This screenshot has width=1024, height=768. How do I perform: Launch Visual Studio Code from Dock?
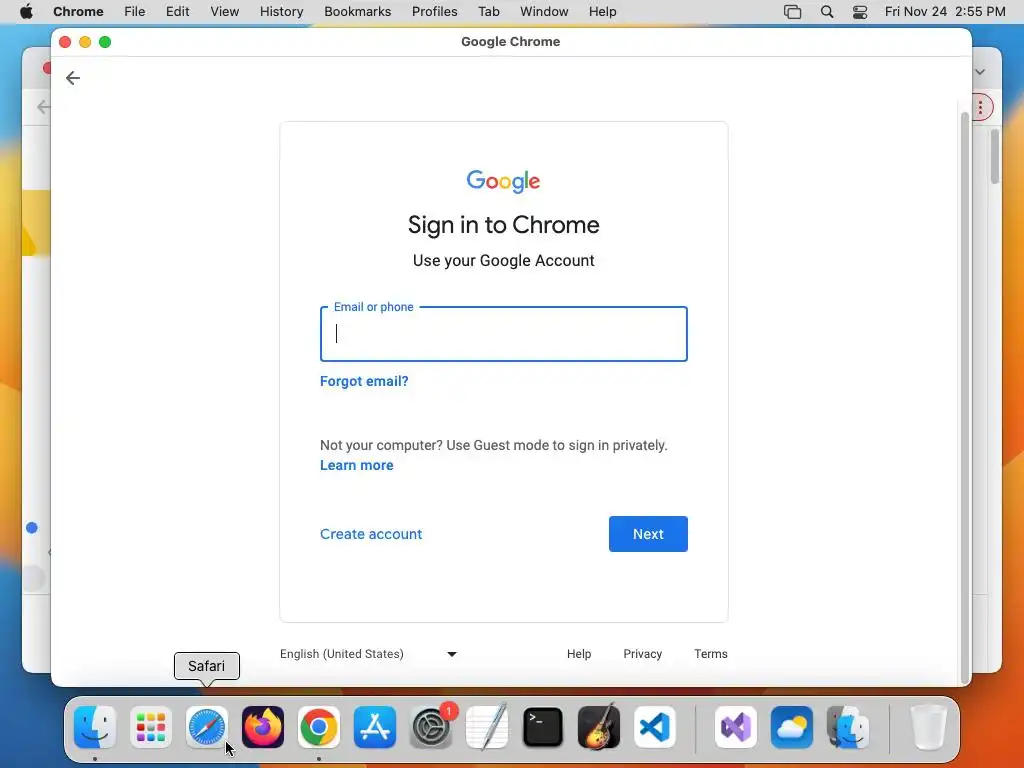click(655, 727)
